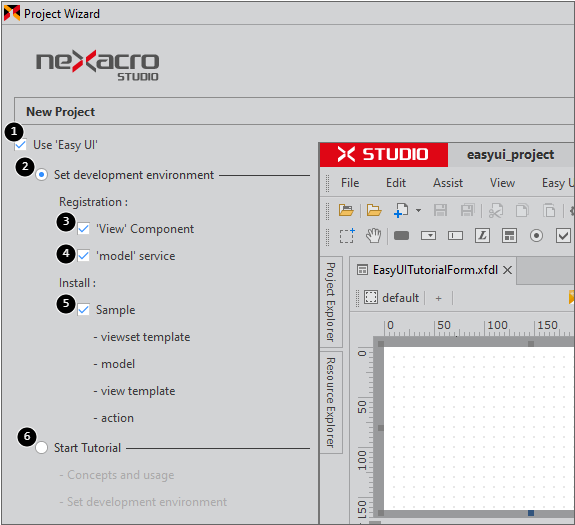Switch to the Project Explorer side tab
Screen dimensions: 575x525
[x=331, y=302]
